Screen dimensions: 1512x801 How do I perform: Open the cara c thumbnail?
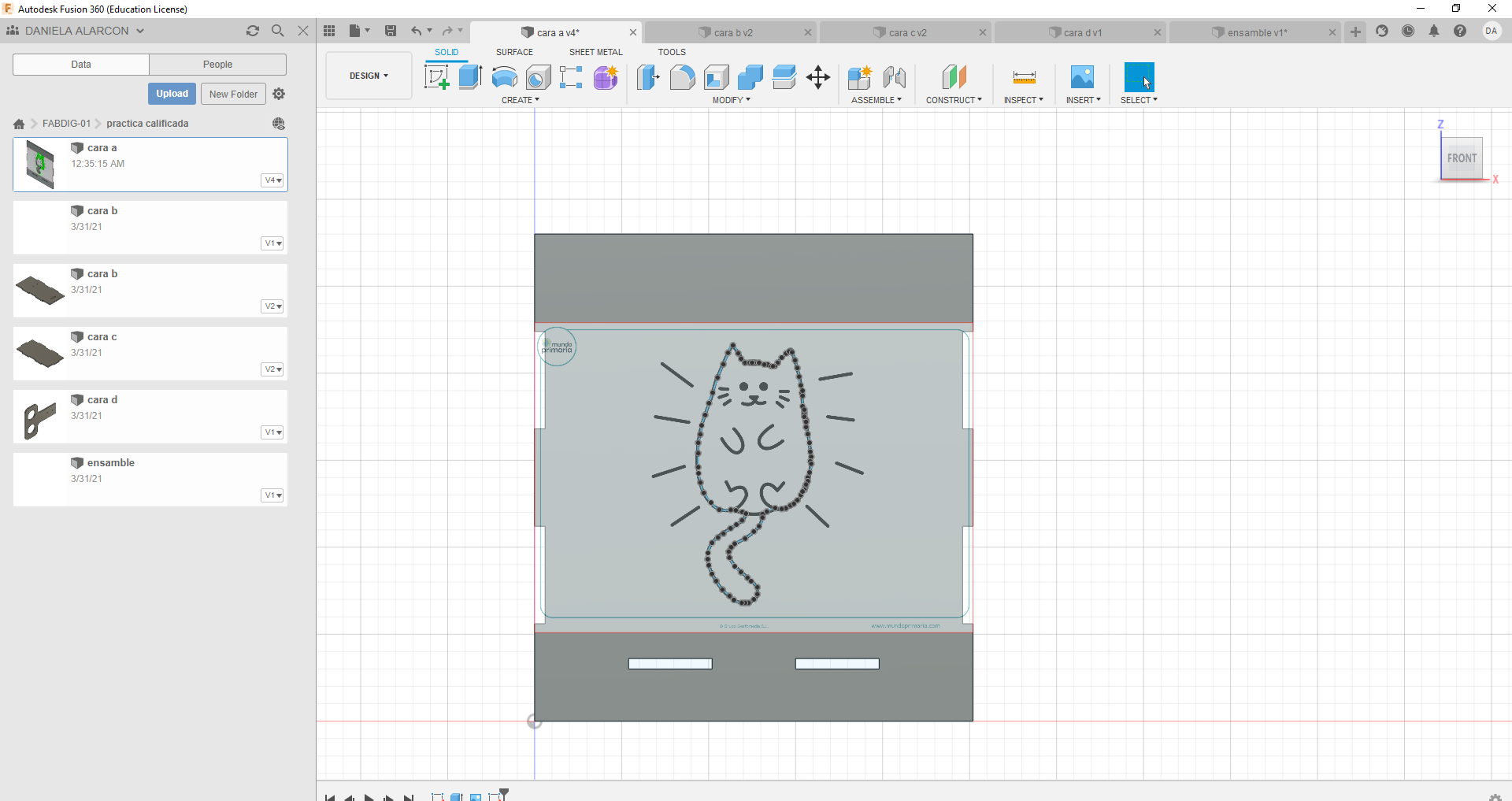click(x=40, y=353)
